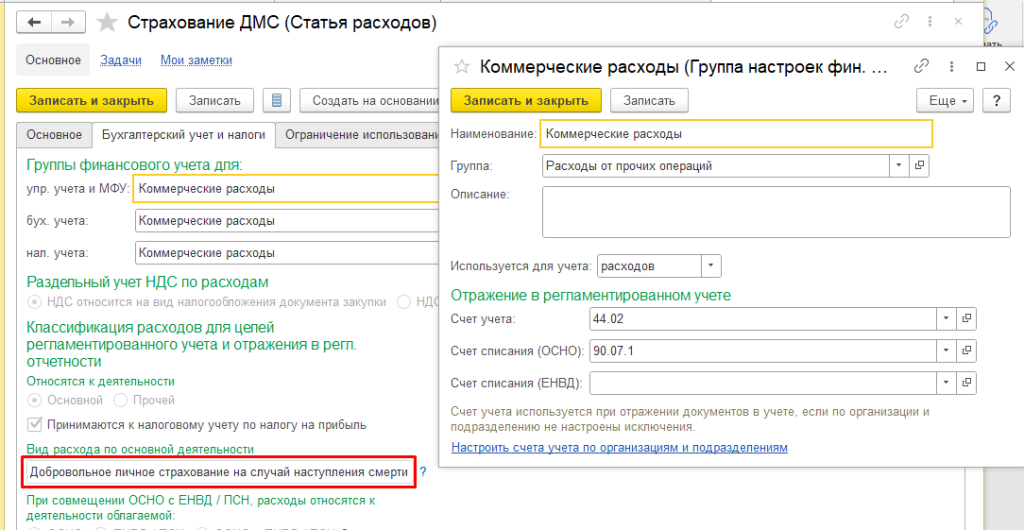Click the forward navigation arrow
1024x530 pixels.
(x=69, y=21)
